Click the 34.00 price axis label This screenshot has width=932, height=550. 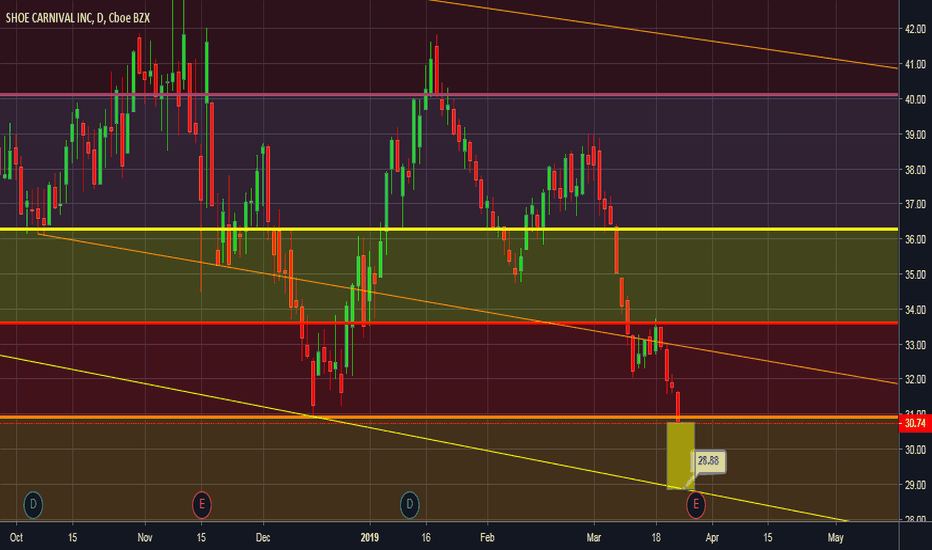(x=915, y=309)
